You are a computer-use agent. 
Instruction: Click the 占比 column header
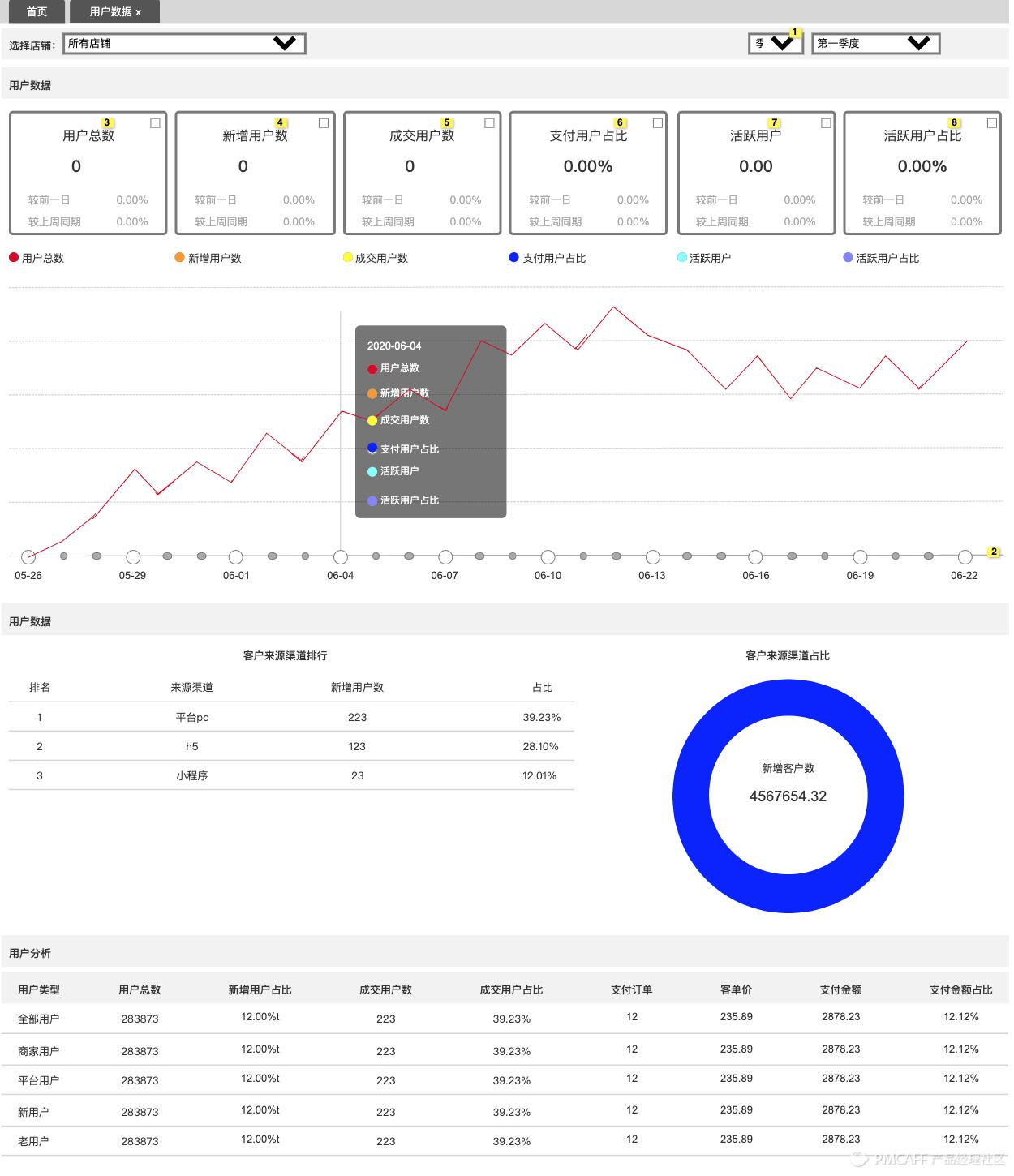click(x=542, y=687)
